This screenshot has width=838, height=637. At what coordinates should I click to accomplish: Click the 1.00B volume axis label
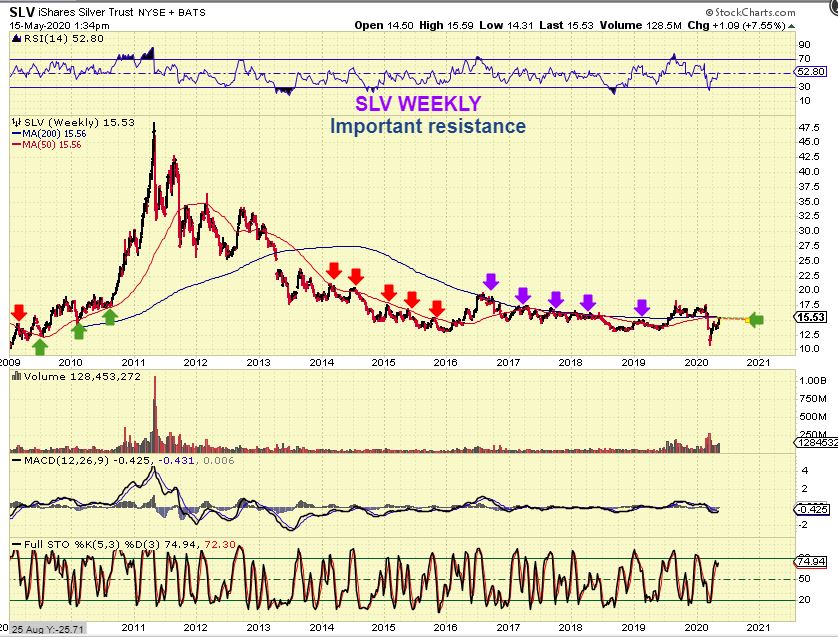click(813, 380)
